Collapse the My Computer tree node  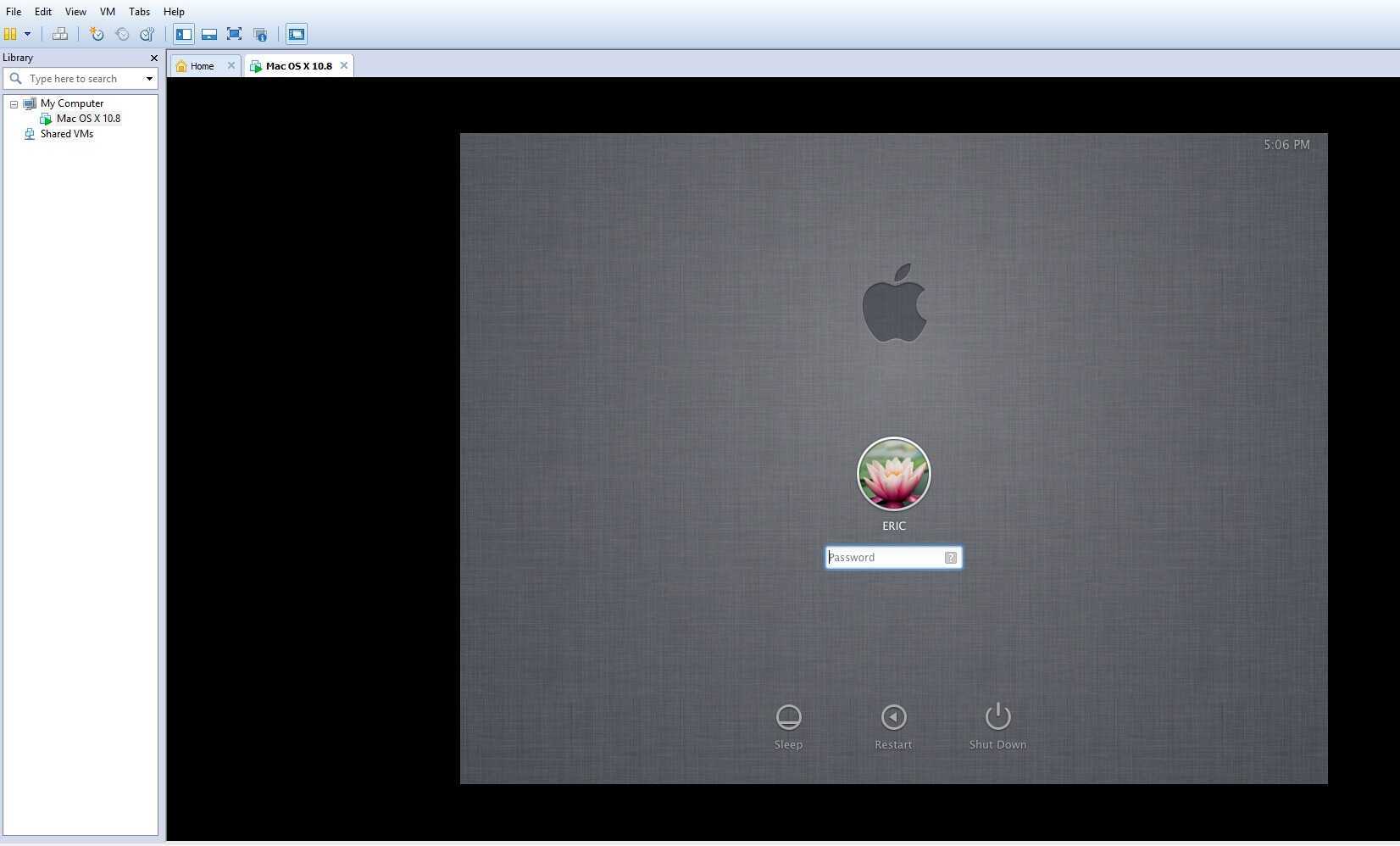(x=14, y=104)
